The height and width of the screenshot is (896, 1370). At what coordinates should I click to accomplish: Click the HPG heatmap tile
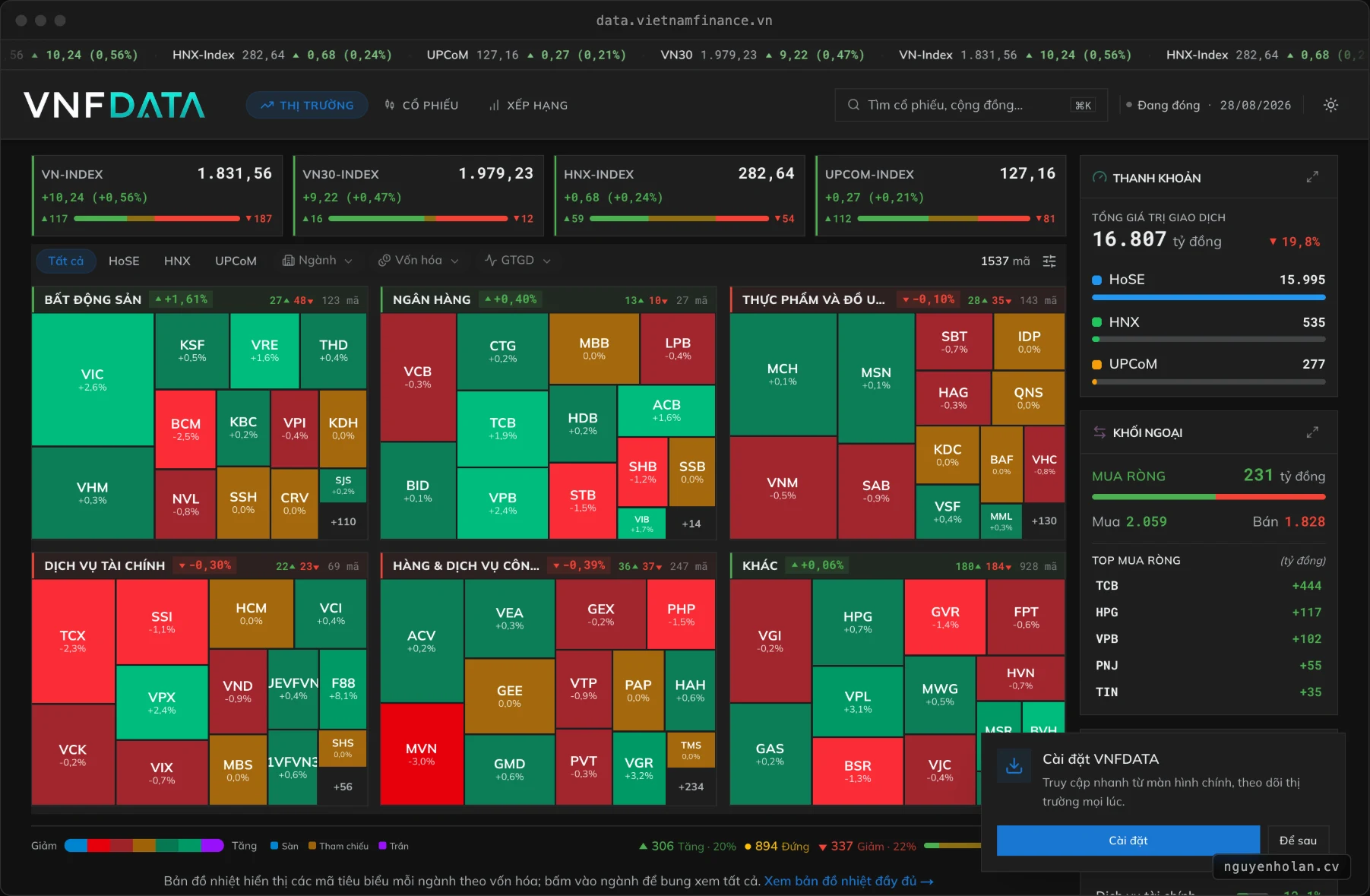pyautogui.click(x=858, y=622)
